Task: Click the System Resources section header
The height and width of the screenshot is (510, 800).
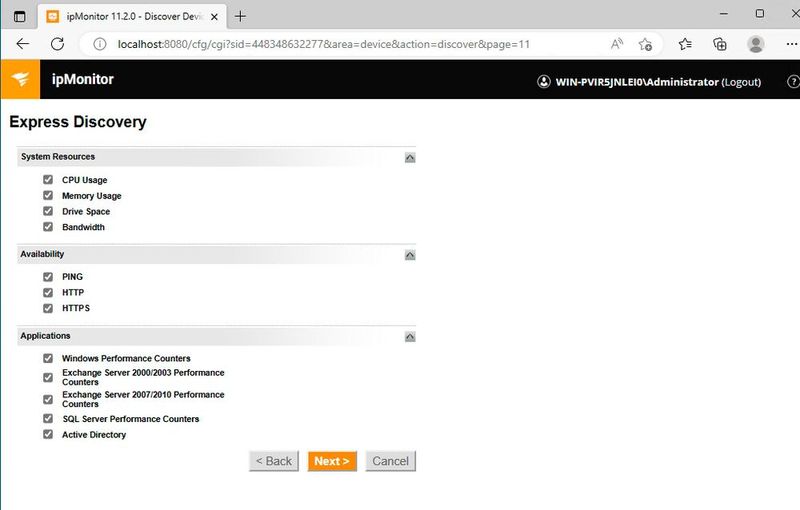Action: [x=216, y=157]
